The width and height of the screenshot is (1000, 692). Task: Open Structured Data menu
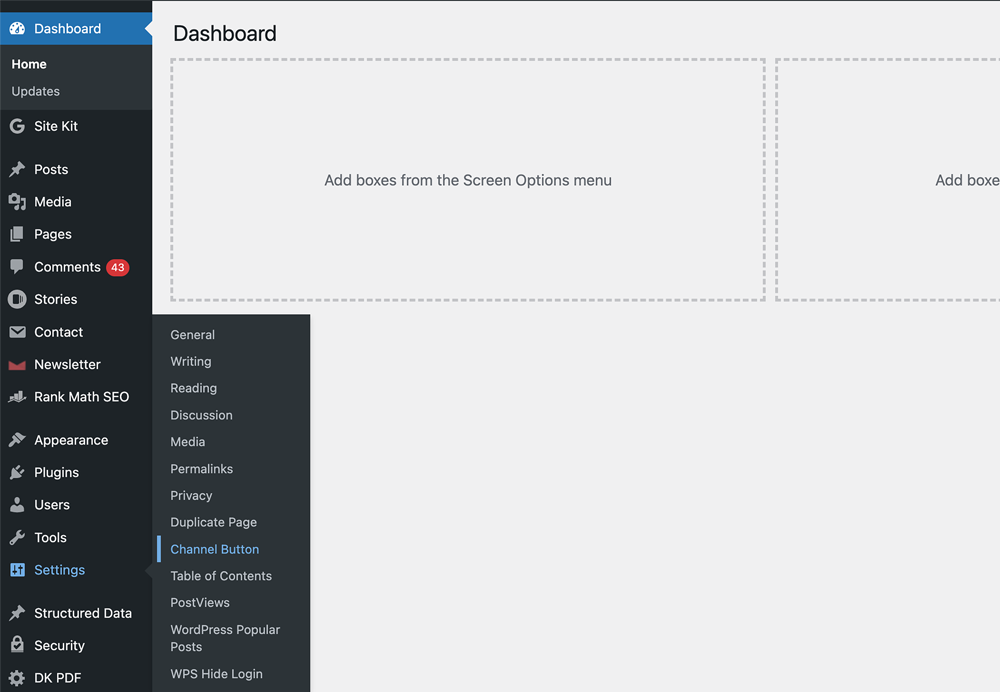click(83, 614)
